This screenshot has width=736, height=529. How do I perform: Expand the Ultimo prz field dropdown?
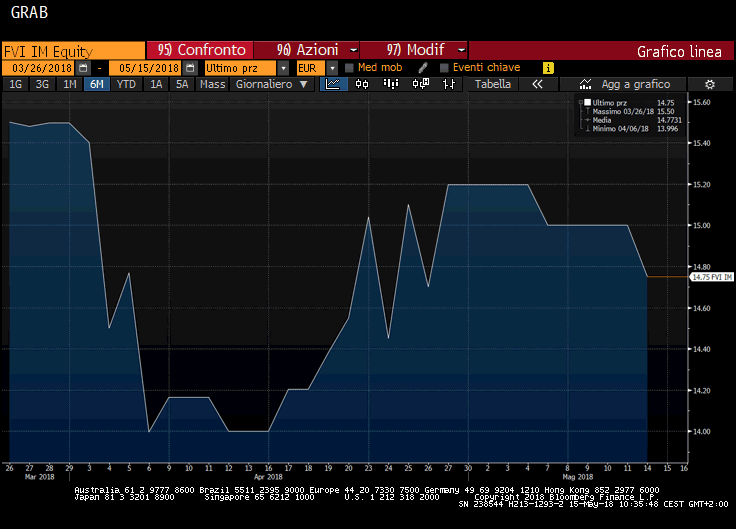tap(284, 68)
